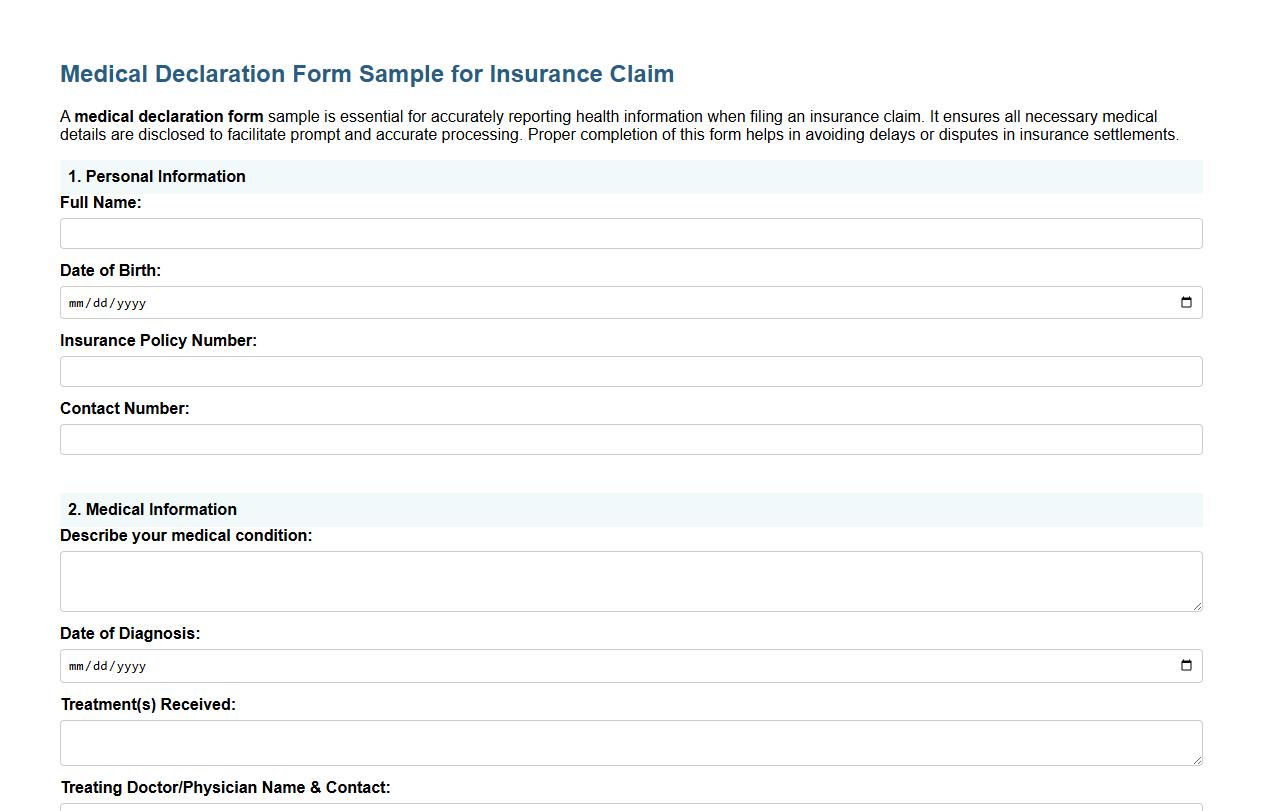This screenshot has width=1263, height=811.
Task: Click the Full Name input field
Action: (631, 233)
